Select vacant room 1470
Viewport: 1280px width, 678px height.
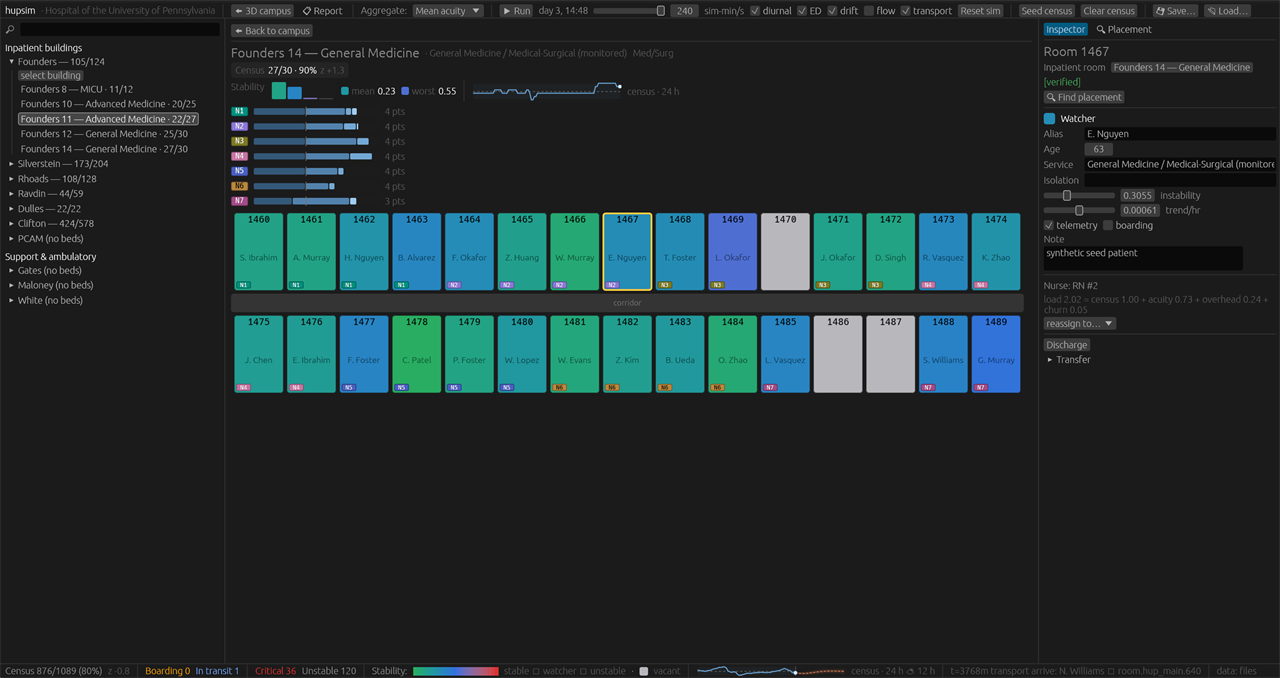[x=785, y=252]
